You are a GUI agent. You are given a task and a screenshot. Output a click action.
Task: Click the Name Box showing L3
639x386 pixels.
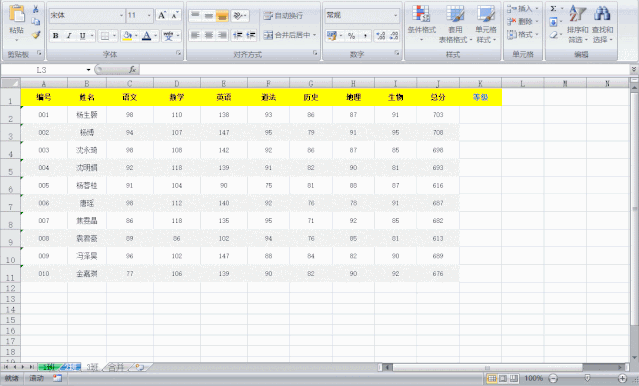click(42, 70)
